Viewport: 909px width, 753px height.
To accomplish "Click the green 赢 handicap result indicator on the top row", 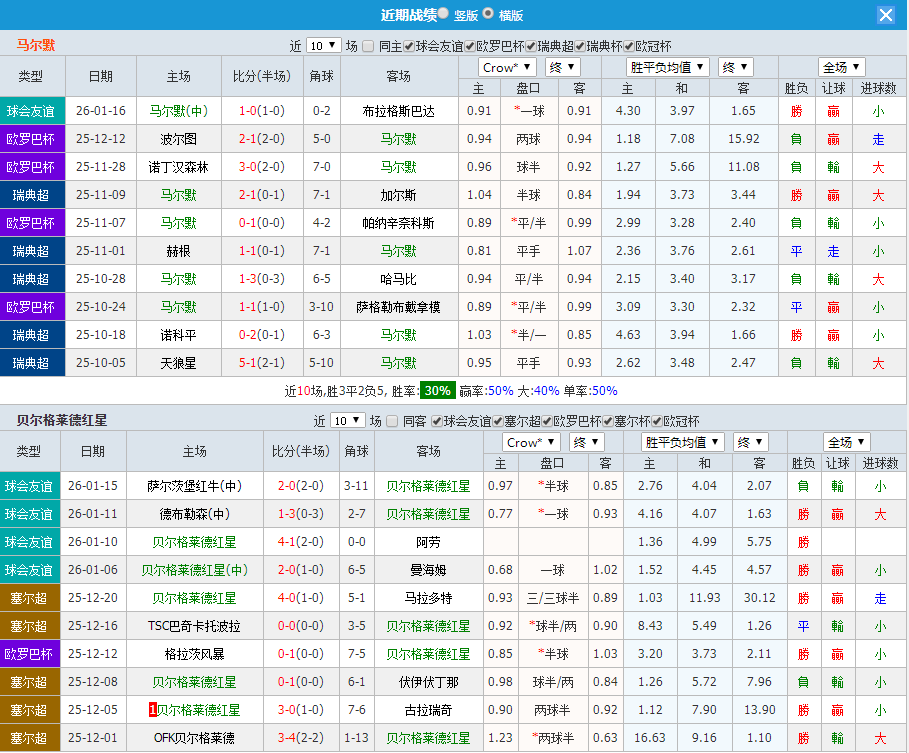I will click(834, 111).
